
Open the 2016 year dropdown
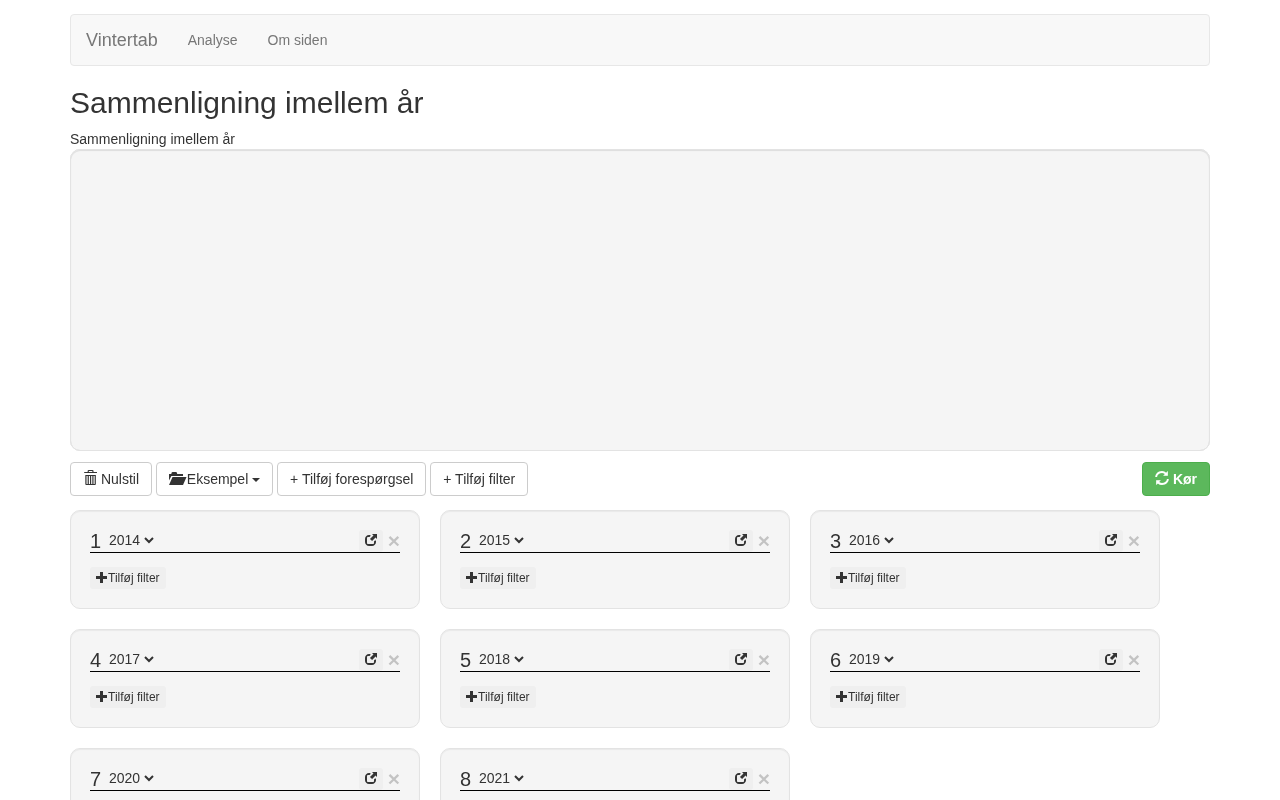[871, 540]
